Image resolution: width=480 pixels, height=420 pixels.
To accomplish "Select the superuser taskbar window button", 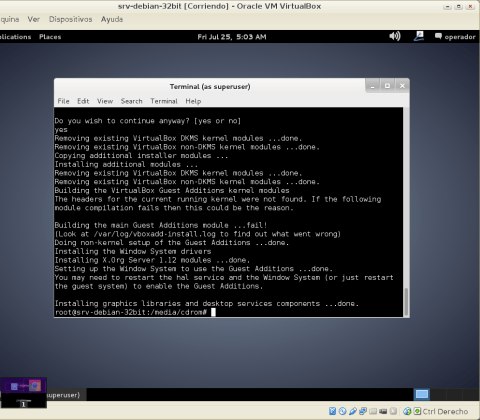I will (67, 395).
